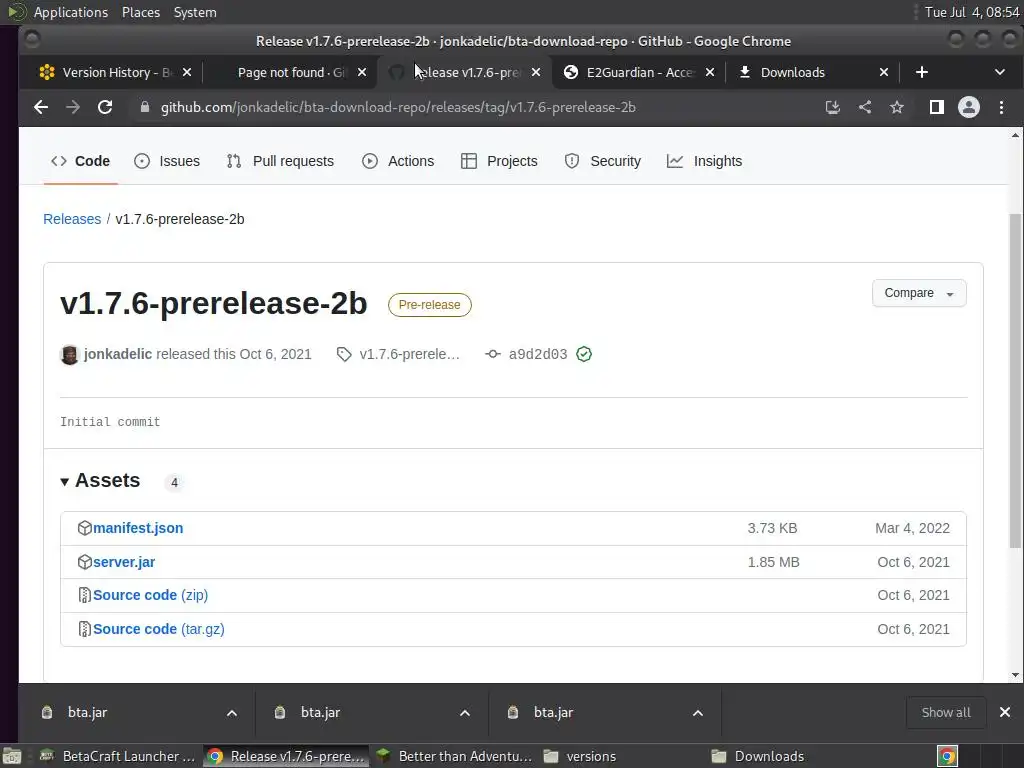Expand options for third bta.jar download
This screenshot has width=1024, height=768.
697,712
